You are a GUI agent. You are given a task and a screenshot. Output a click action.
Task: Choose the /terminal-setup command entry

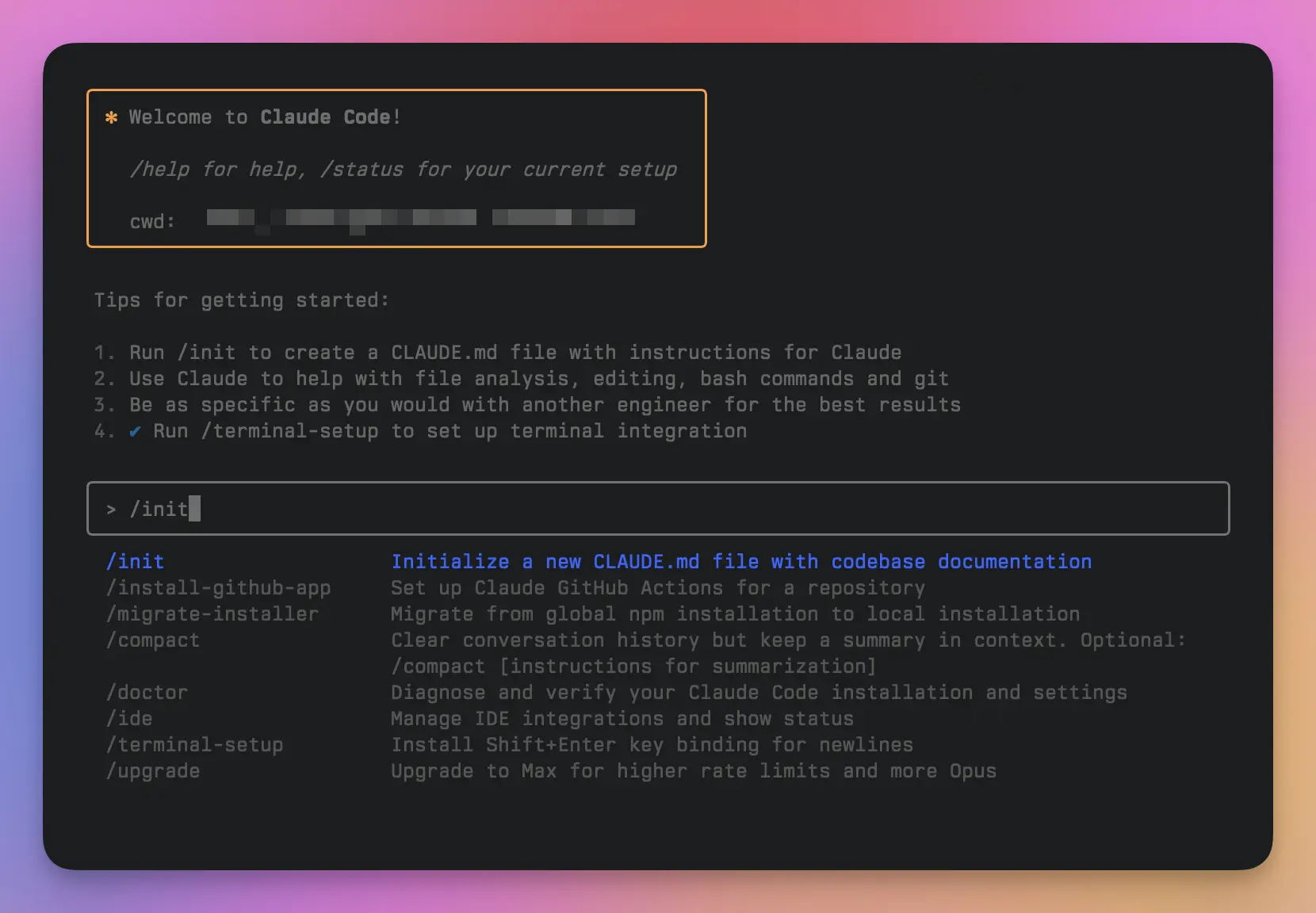pyautogui.click(x=195, y=744)
